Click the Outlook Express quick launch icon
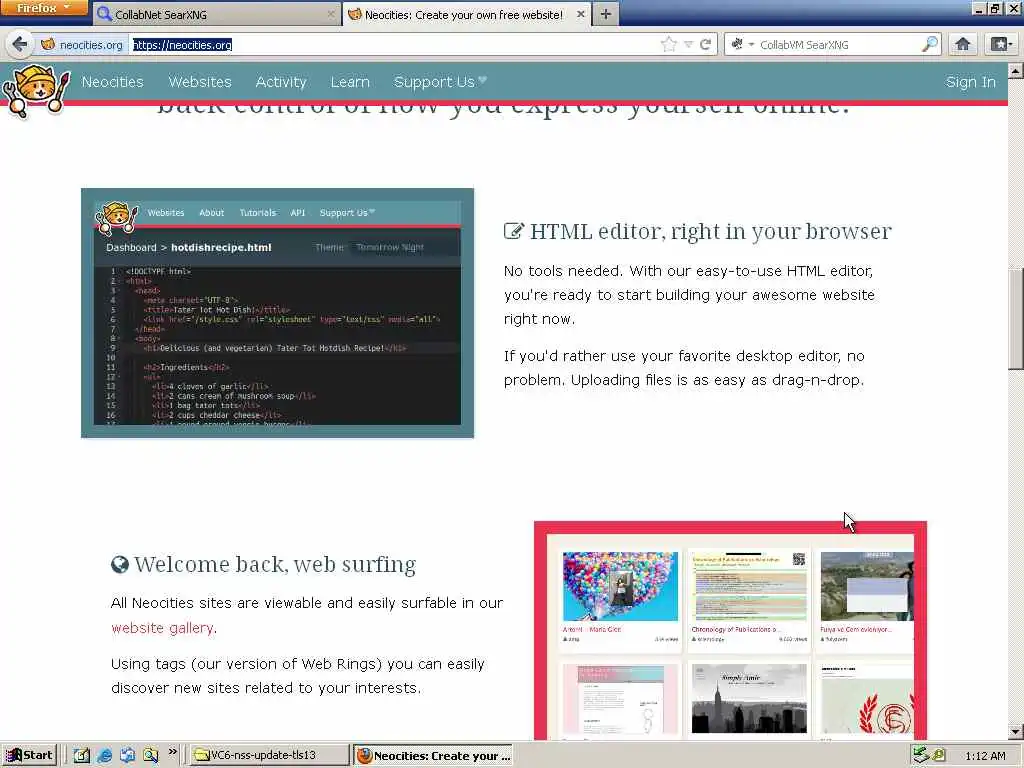The image size is (1024, 768). click(x=127, y=756)
